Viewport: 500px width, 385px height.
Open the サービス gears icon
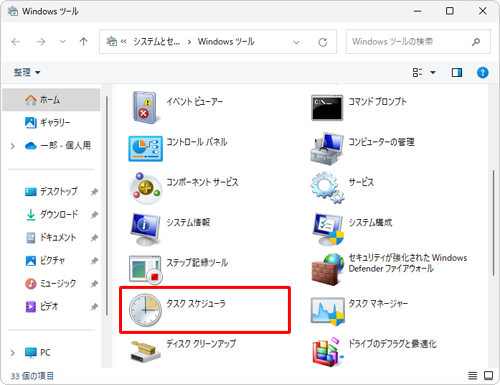327,188
